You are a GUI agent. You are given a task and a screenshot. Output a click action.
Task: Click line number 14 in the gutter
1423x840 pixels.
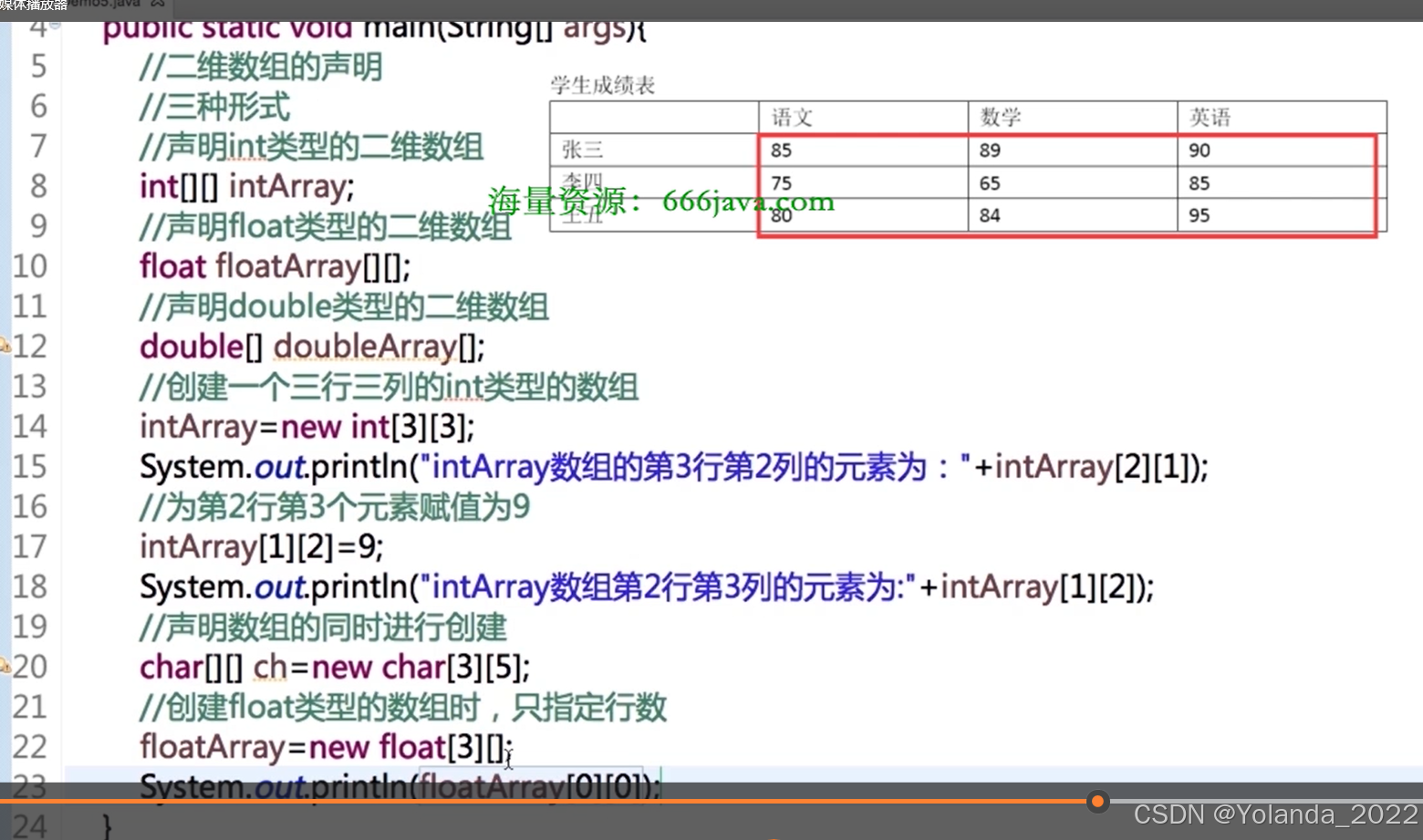(29, 427)
